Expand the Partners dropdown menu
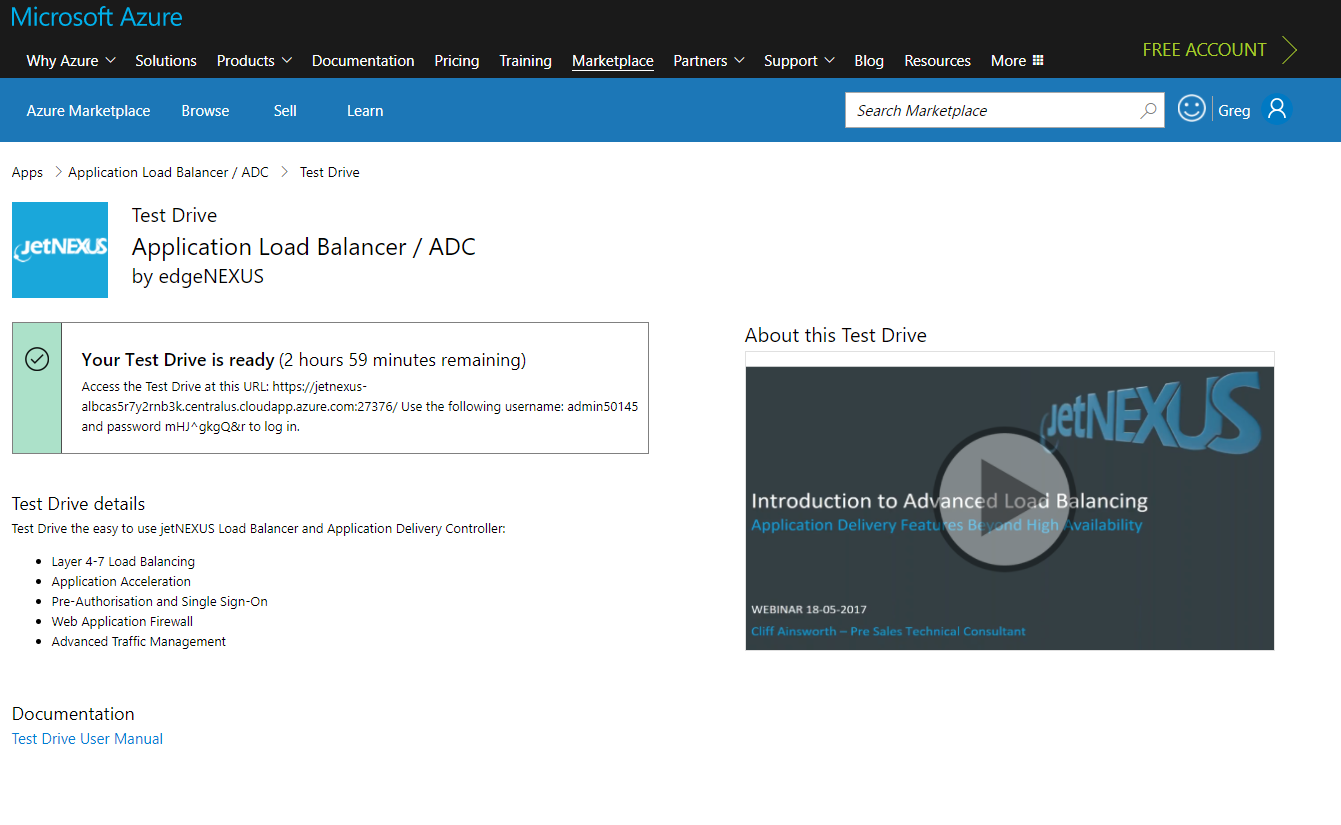 (709, 61)
